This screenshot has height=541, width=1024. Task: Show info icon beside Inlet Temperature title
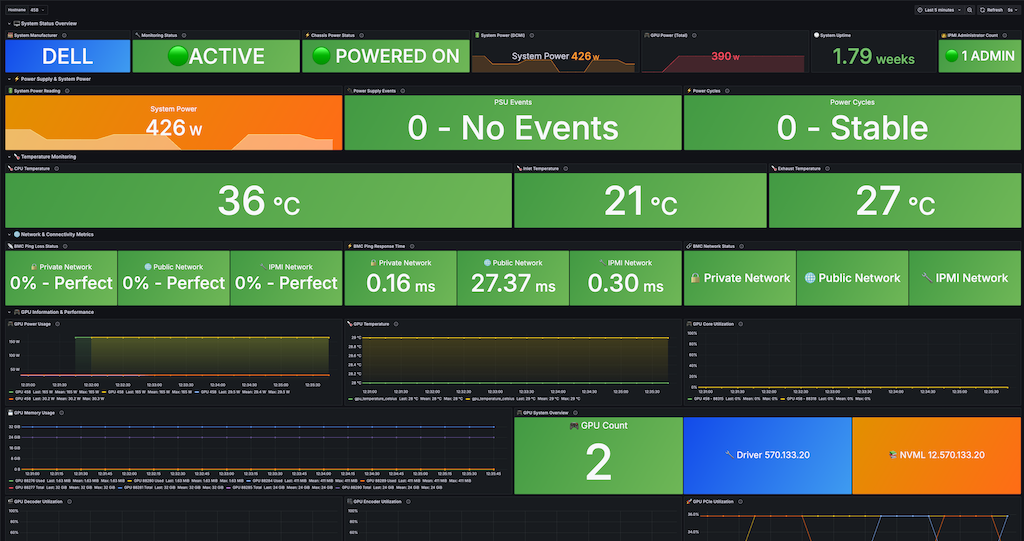pyautogui.click(x=566, y=169)
